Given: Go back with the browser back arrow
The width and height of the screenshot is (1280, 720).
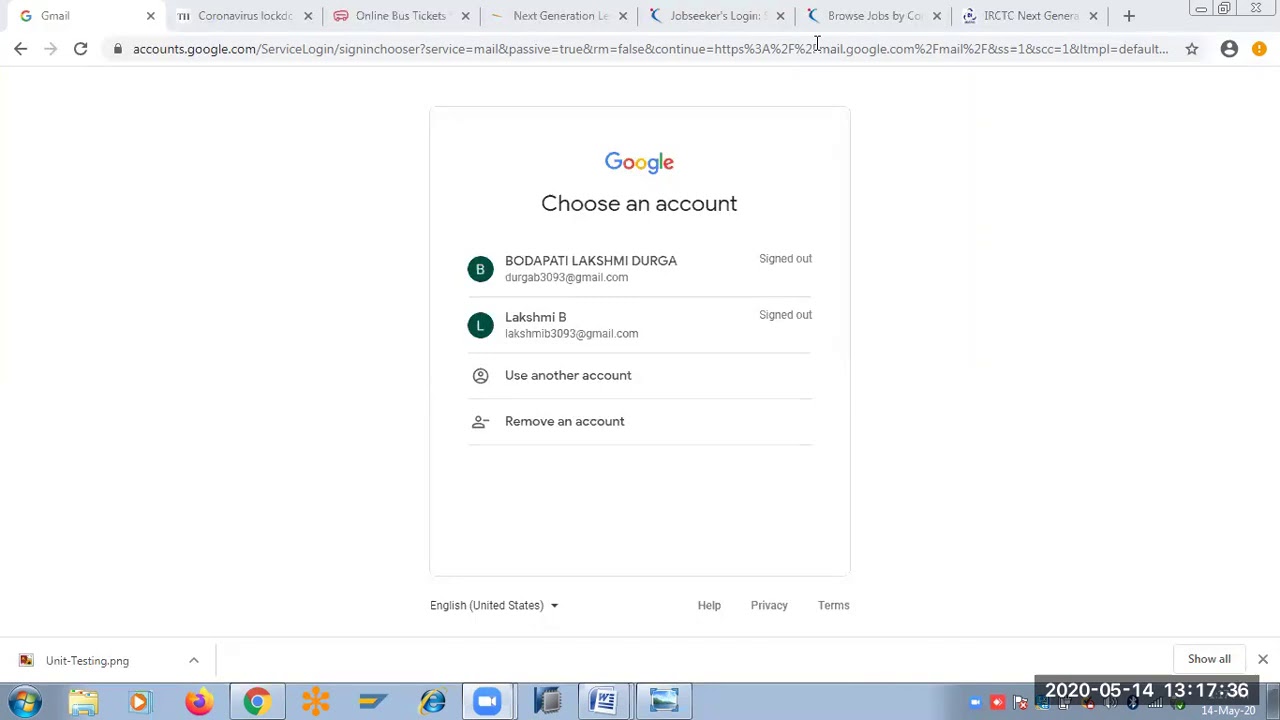Looking at the screenshot, I should pos(21,48).
